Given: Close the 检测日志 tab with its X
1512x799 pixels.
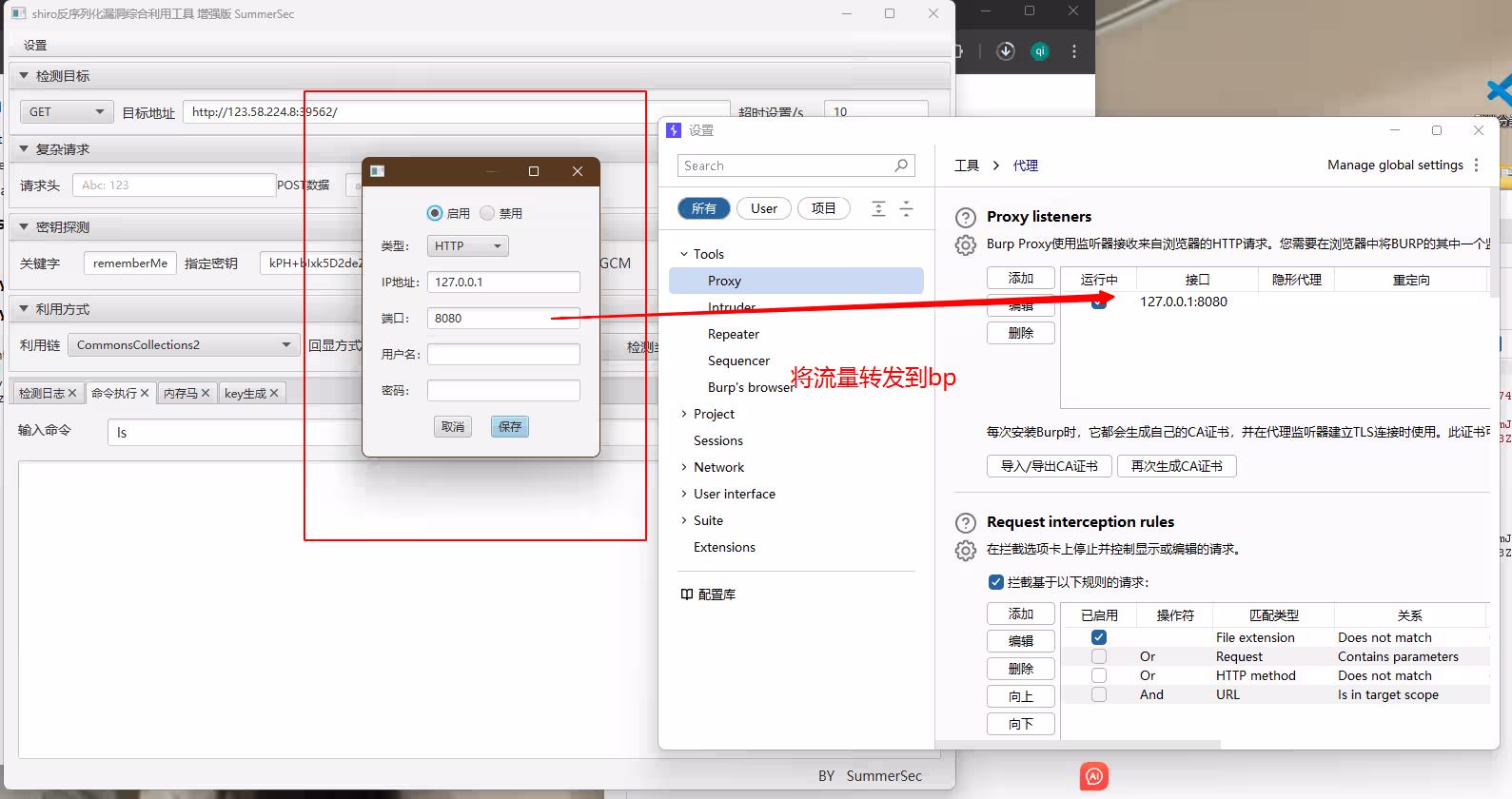Looking at the screenshot, I should pos(72,393).
